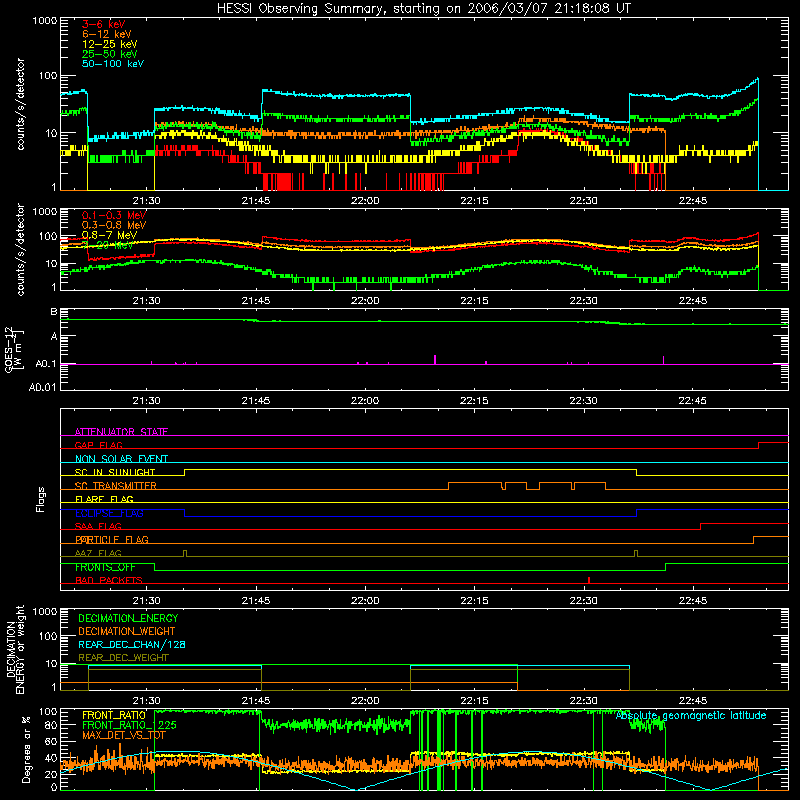Click the REAR_DEC_WEIGHT legend label

pyautogui.click(x=123, y=658)
